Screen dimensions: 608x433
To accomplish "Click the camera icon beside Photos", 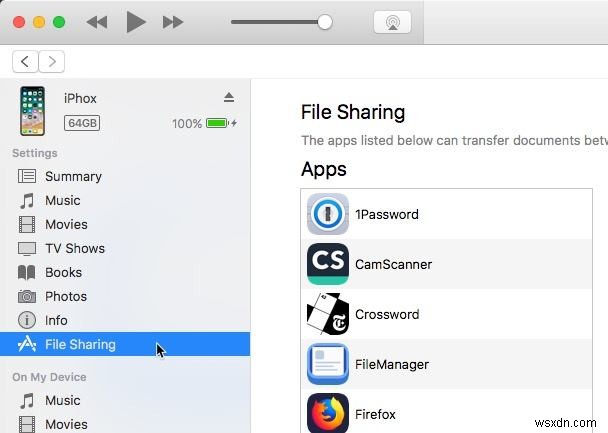I will tap(27, 297).
